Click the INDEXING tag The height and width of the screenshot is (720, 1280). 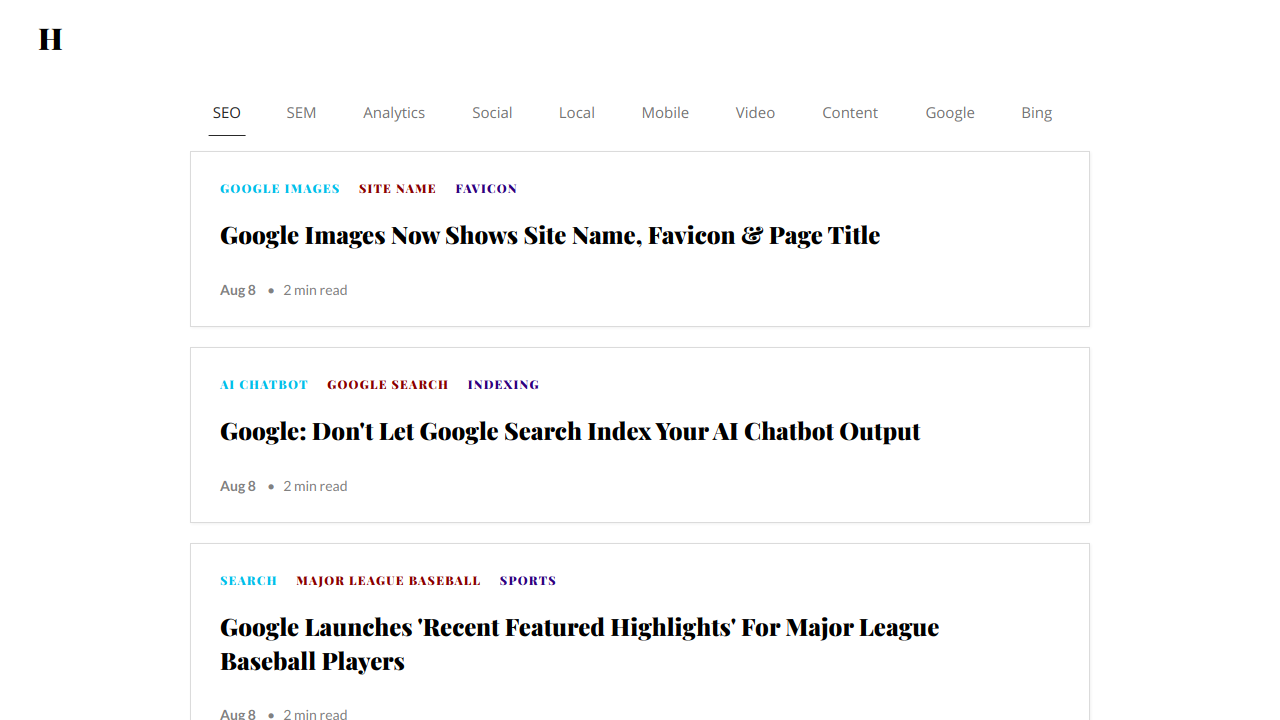(x=503, y=385)
